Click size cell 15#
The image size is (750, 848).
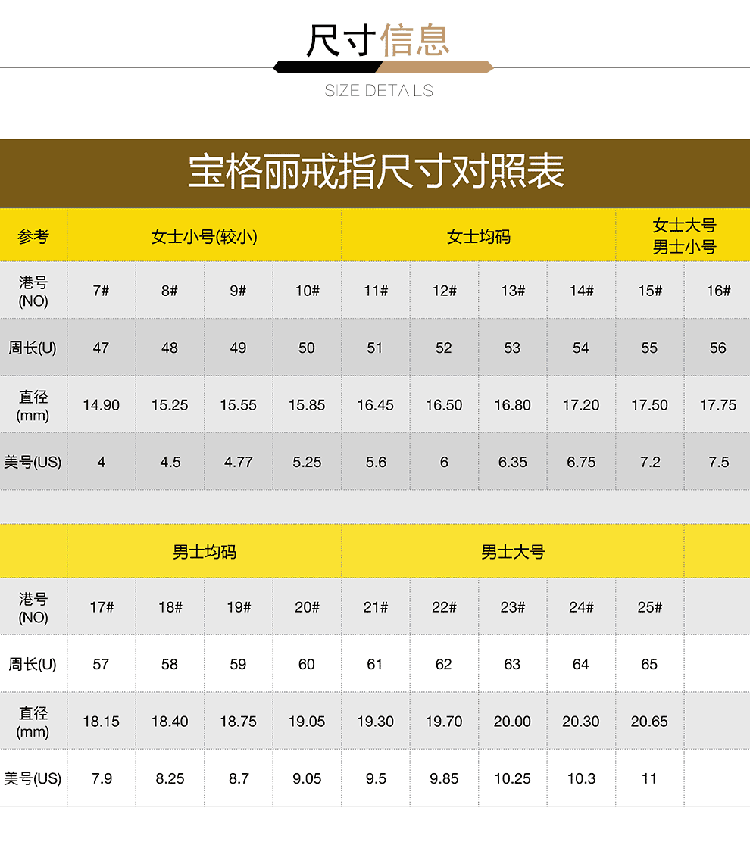[x=649, y=291]
